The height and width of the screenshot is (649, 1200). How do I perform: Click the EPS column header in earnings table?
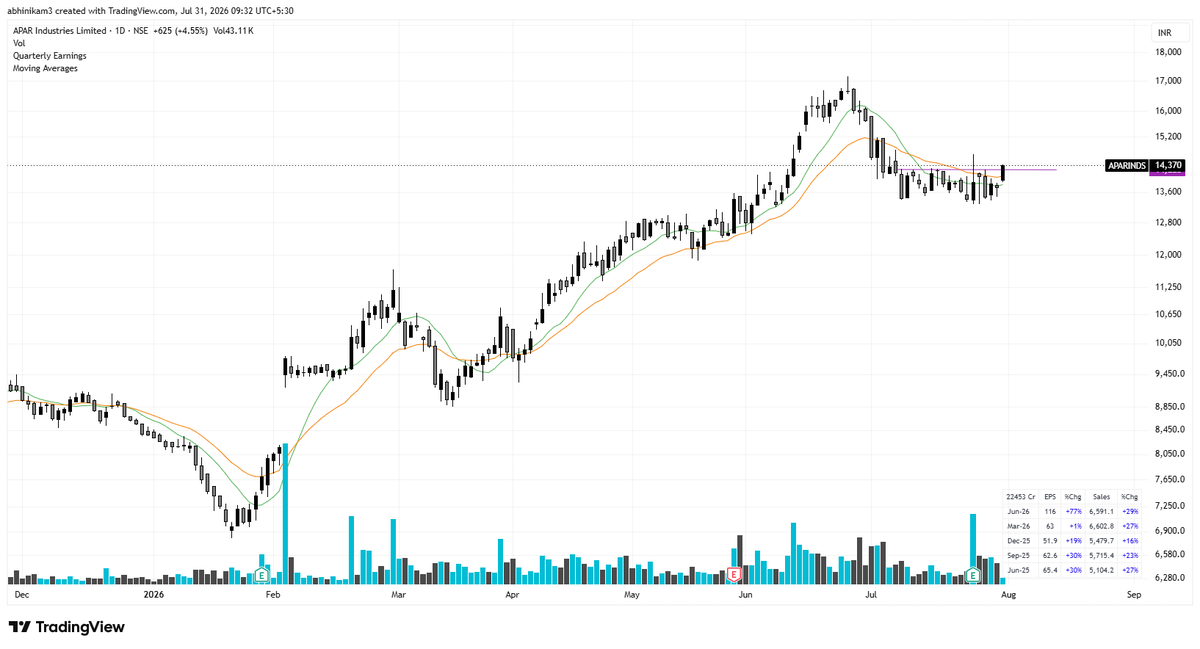[x=1050, y=496]
